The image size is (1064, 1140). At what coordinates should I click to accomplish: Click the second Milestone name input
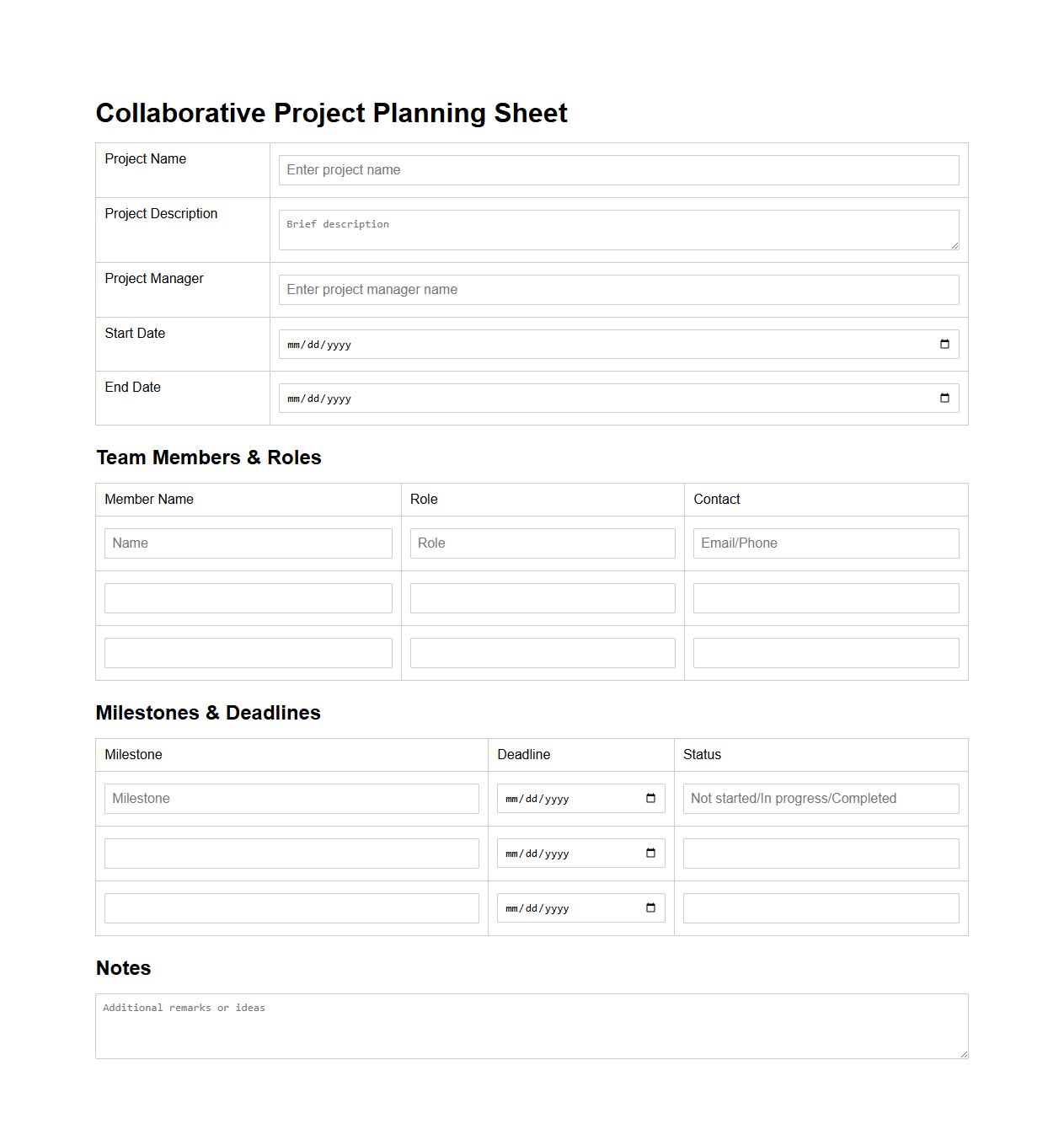click(x=291, y=853)
